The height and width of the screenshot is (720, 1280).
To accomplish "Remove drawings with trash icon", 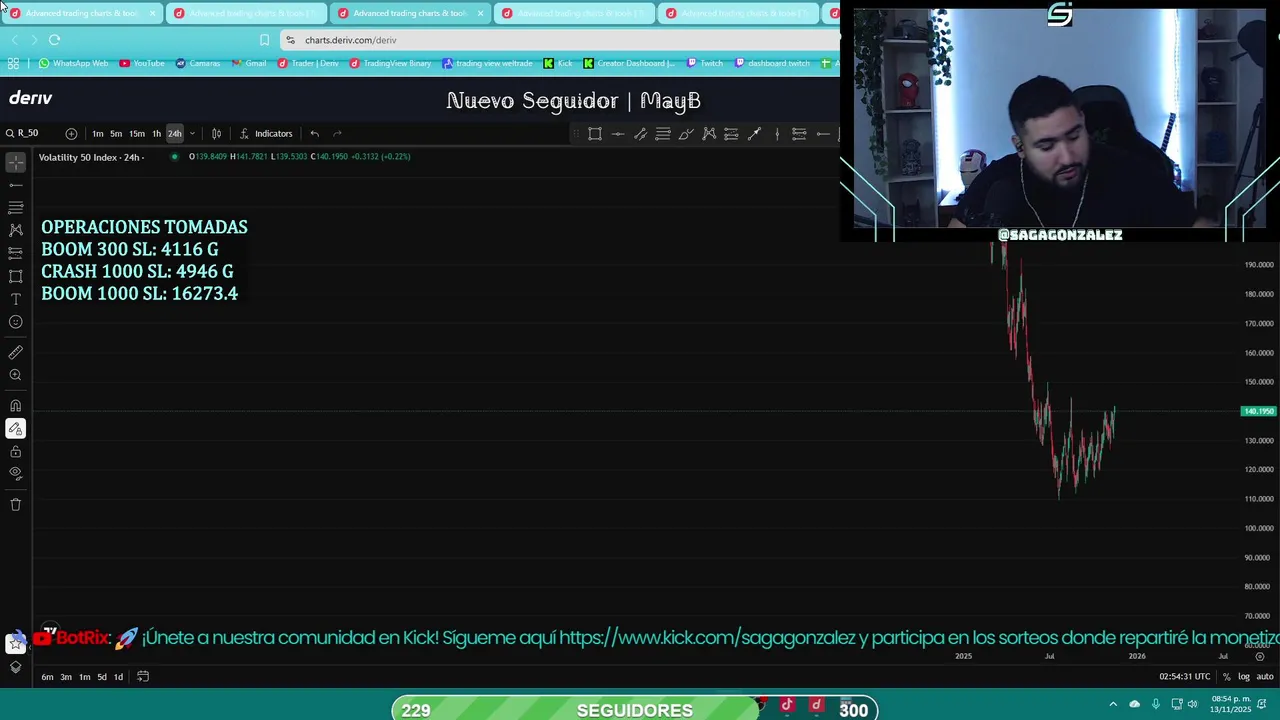I will (16, 504).
